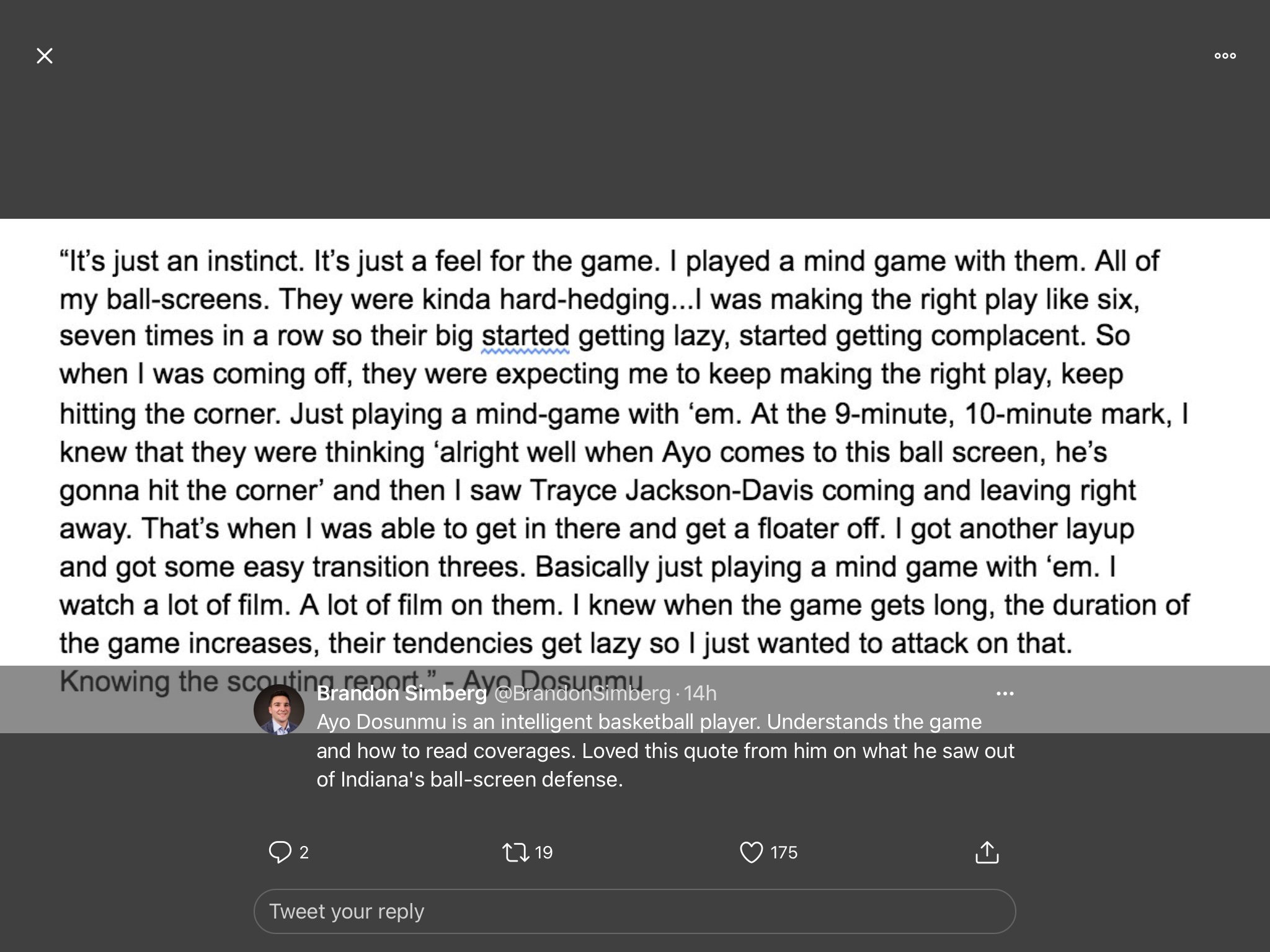The image size is (1270, 952).
Task: Click the like count 175
Action: click(784, 852)
